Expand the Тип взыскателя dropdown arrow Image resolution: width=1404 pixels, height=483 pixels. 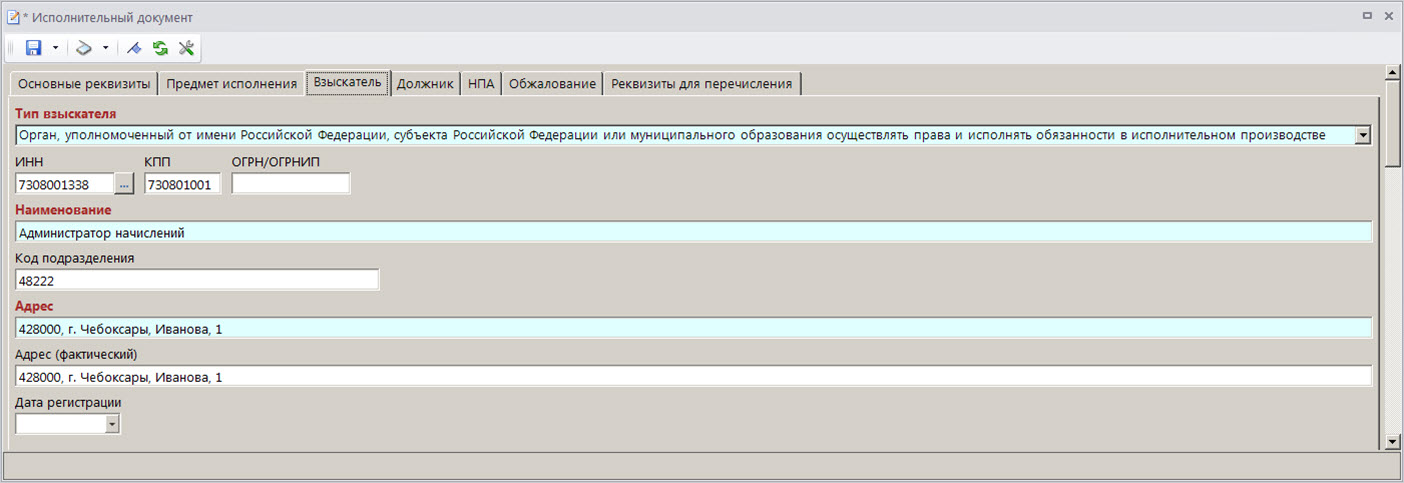(x=1363, y=136)
